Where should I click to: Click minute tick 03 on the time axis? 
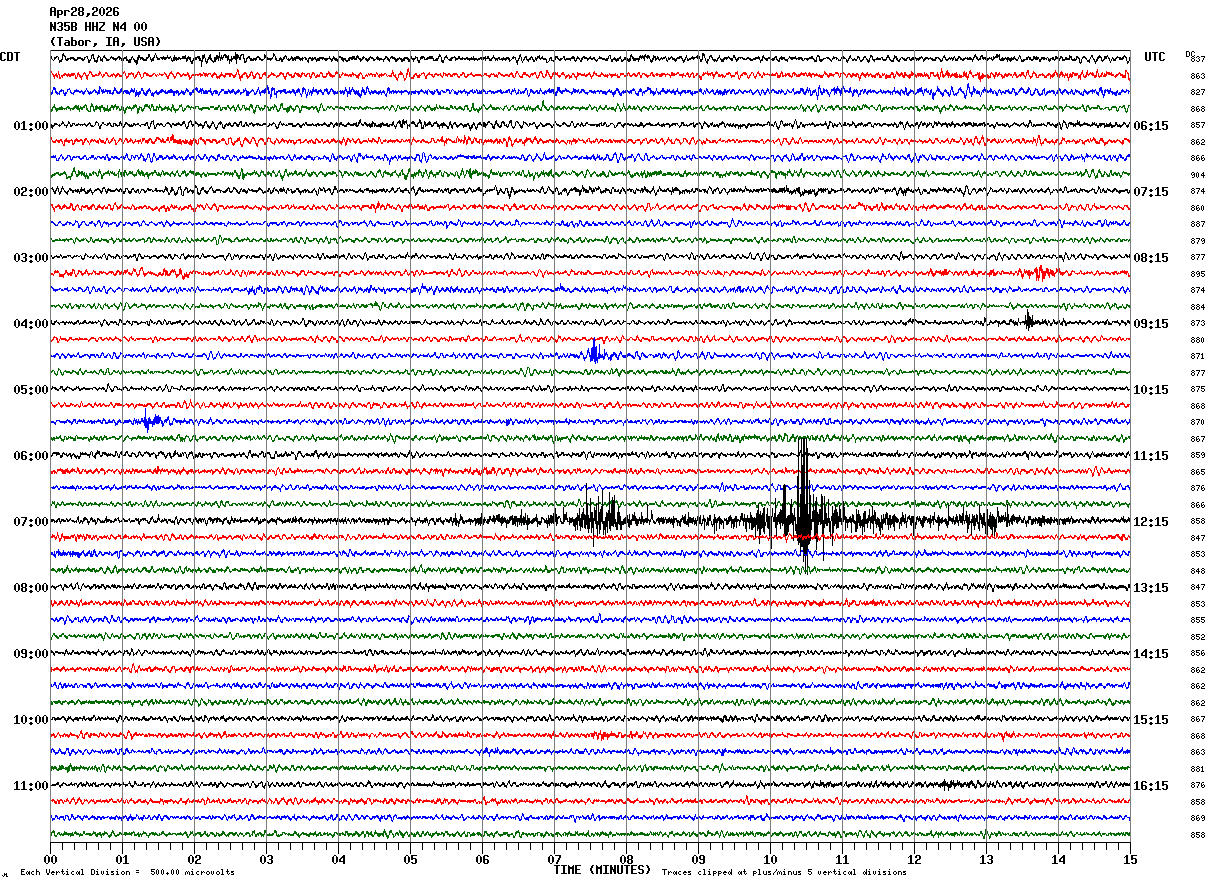[x=267, y=859]
